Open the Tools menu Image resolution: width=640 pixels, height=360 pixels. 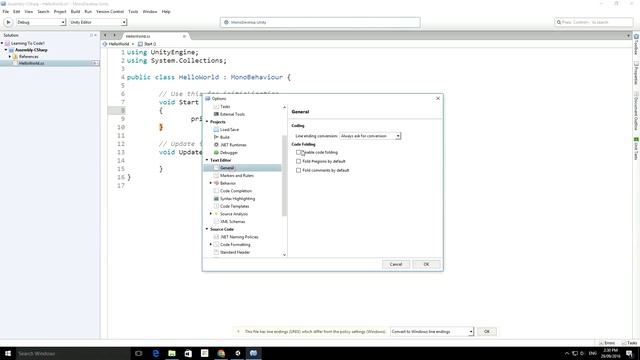[x=133, y=12]
